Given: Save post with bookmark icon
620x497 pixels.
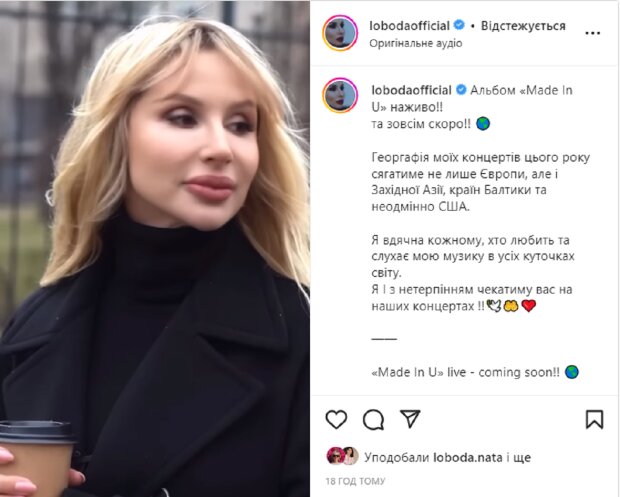Looking at the screenshot, I should [594, 420].
